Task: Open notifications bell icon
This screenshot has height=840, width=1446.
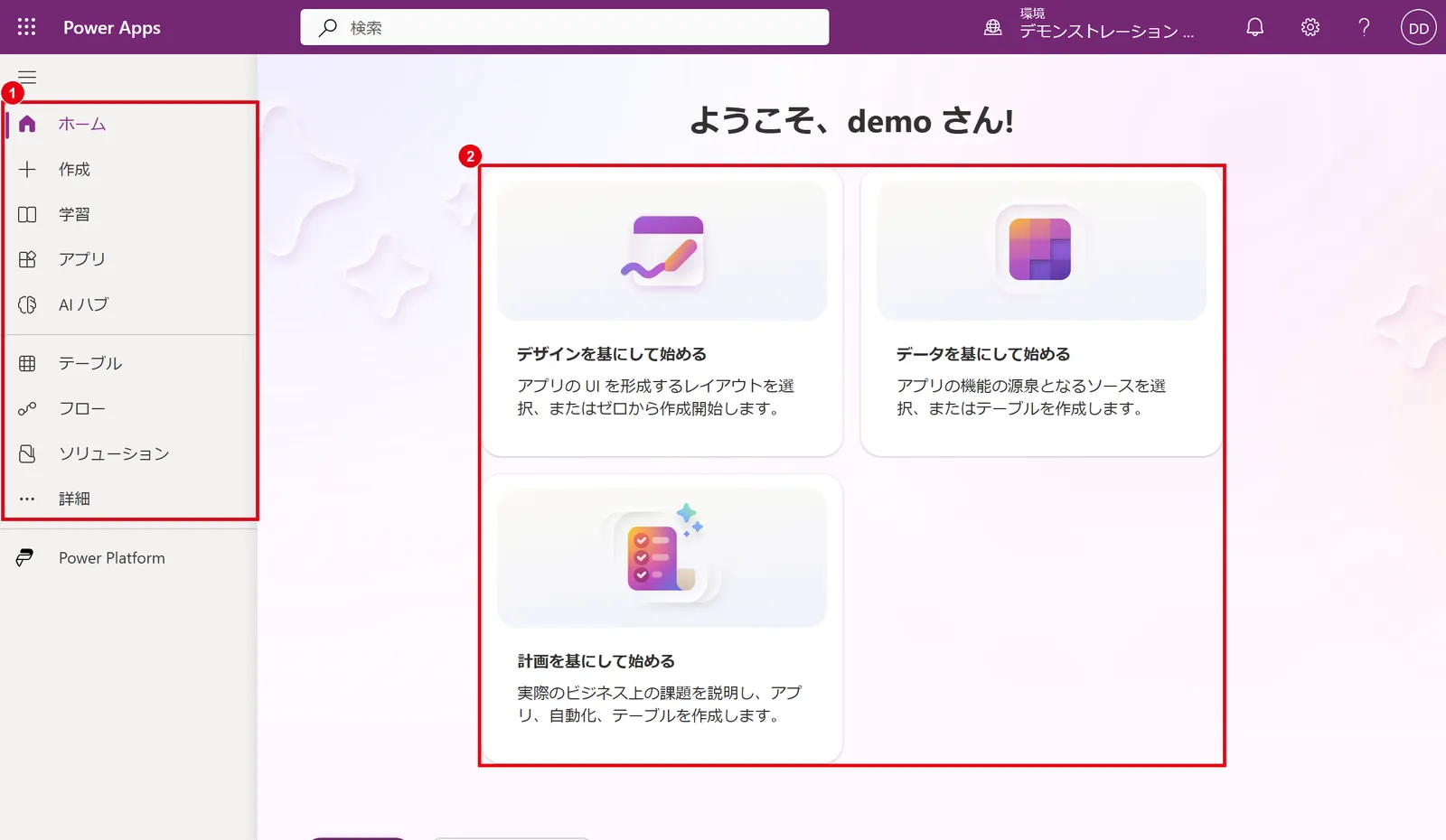Action: point(1254,27)
